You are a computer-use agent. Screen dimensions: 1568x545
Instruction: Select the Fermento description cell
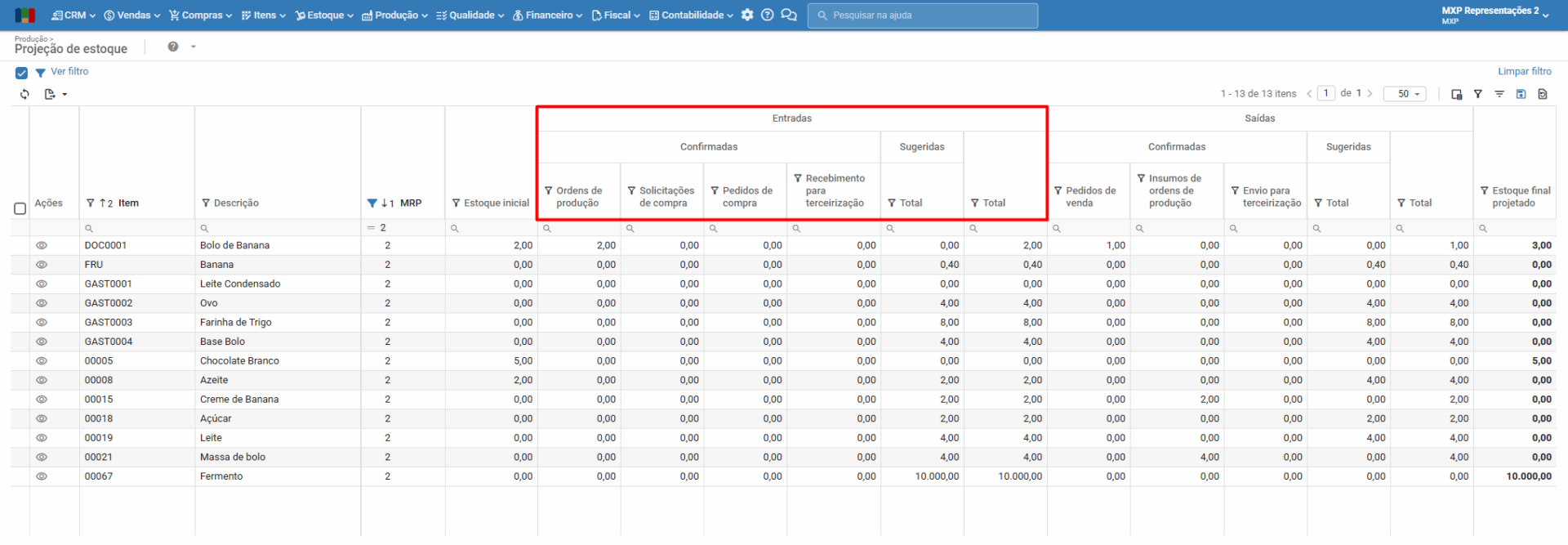pos(278,476)
